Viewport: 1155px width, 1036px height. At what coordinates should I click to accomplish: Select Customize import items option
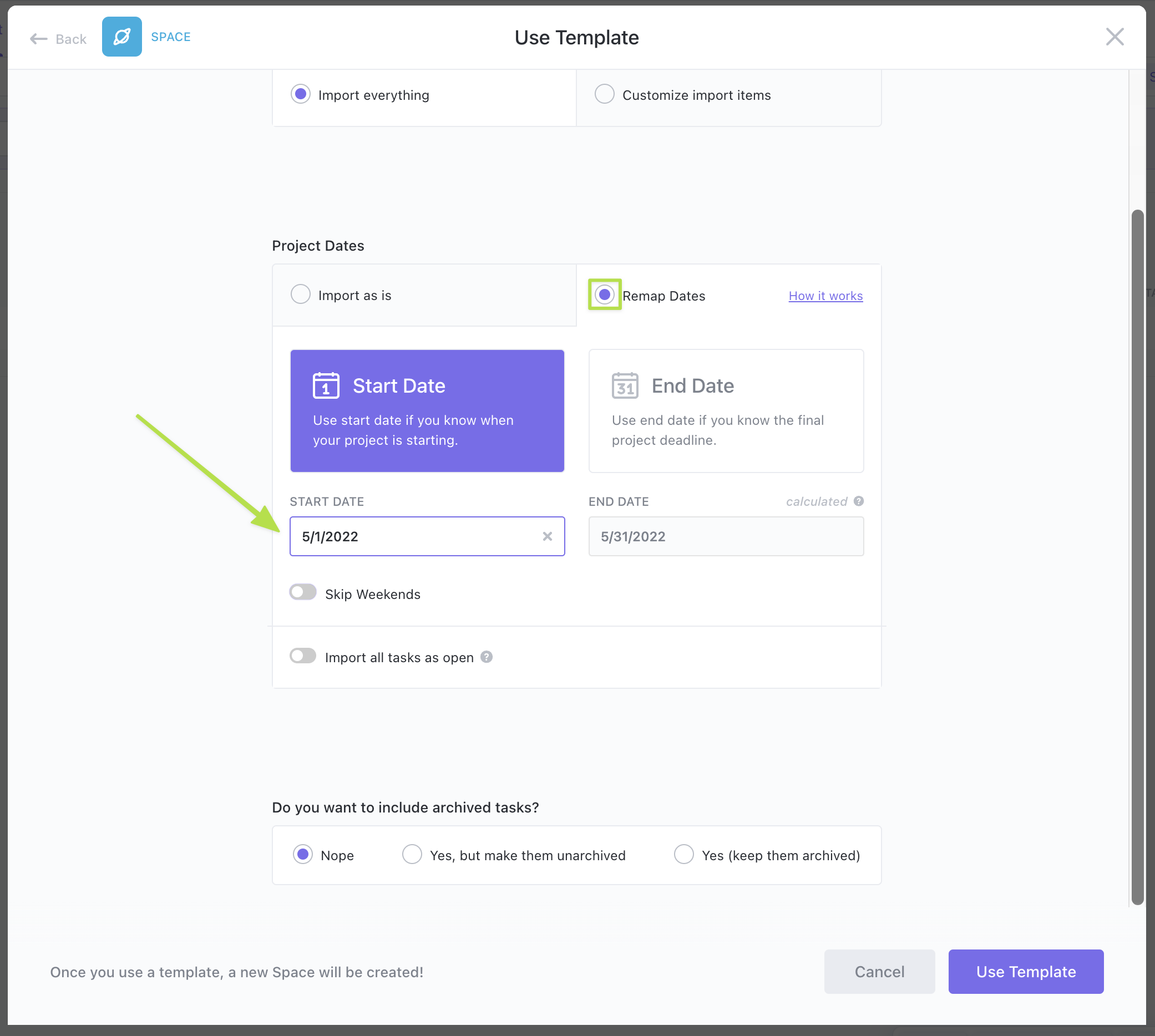[x=604, y=94]
